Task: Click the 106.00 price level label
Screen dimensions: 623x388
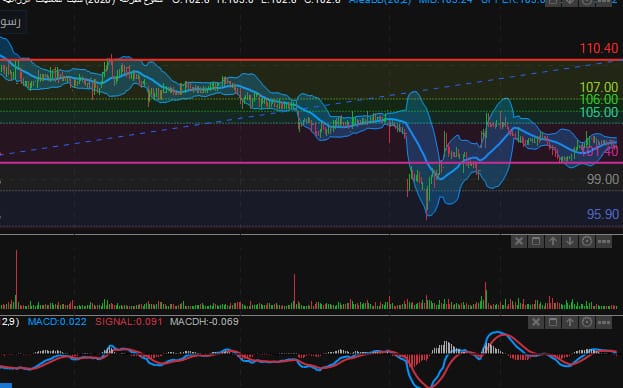Action: [599, 99]
